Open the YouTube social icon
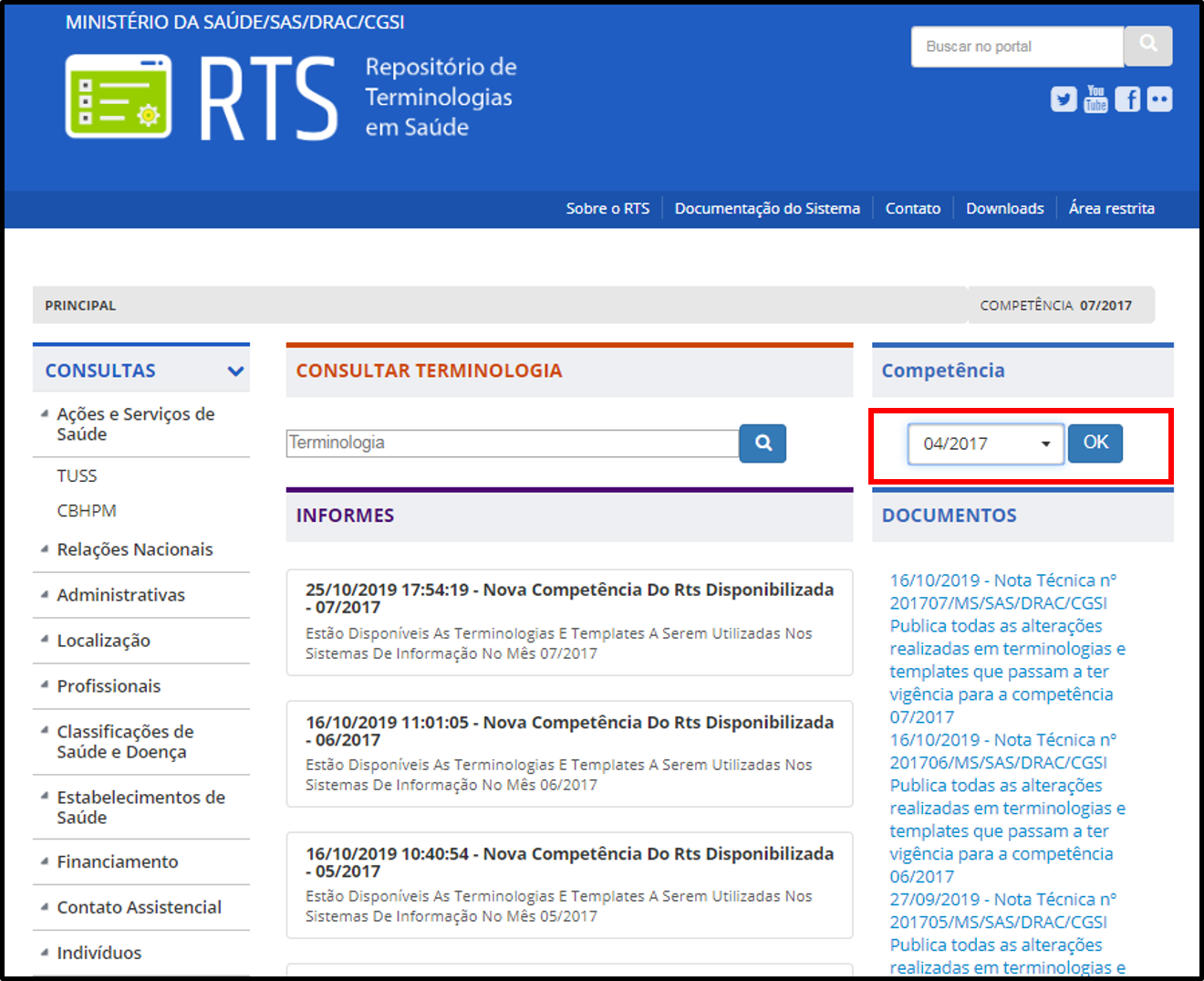1204x981 pixels. tap(1095, 99)
